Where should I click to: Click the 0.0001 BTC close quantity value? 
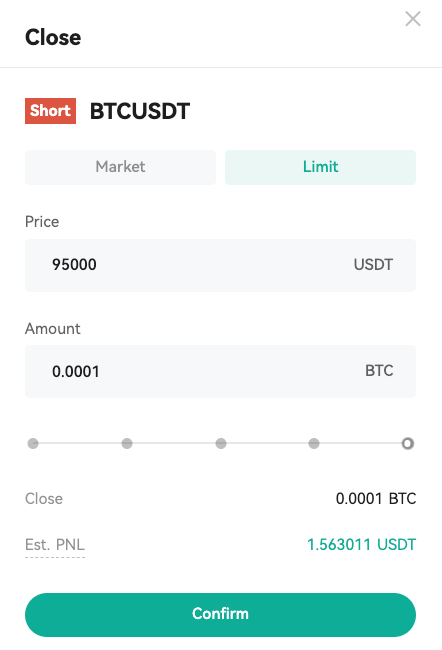click(x=376, y=498)
